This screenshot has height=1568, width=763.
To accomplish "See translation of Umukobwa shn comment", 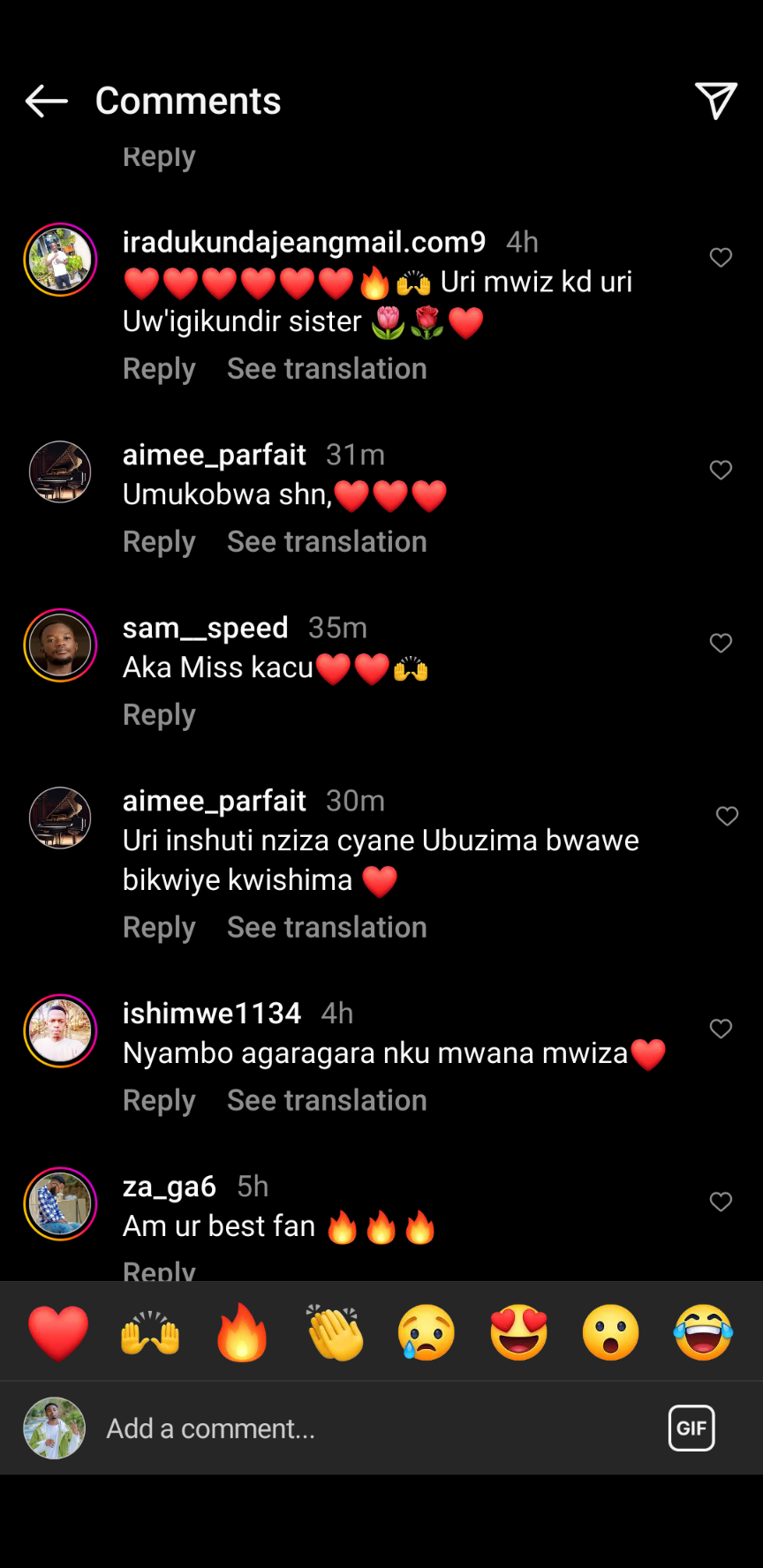I will [x=327, y=541].
